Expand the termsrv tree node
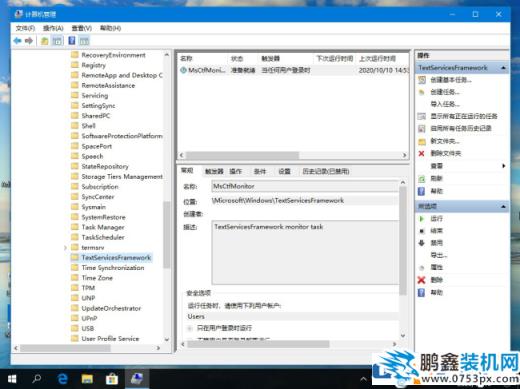520x389 pixels. 65,248
